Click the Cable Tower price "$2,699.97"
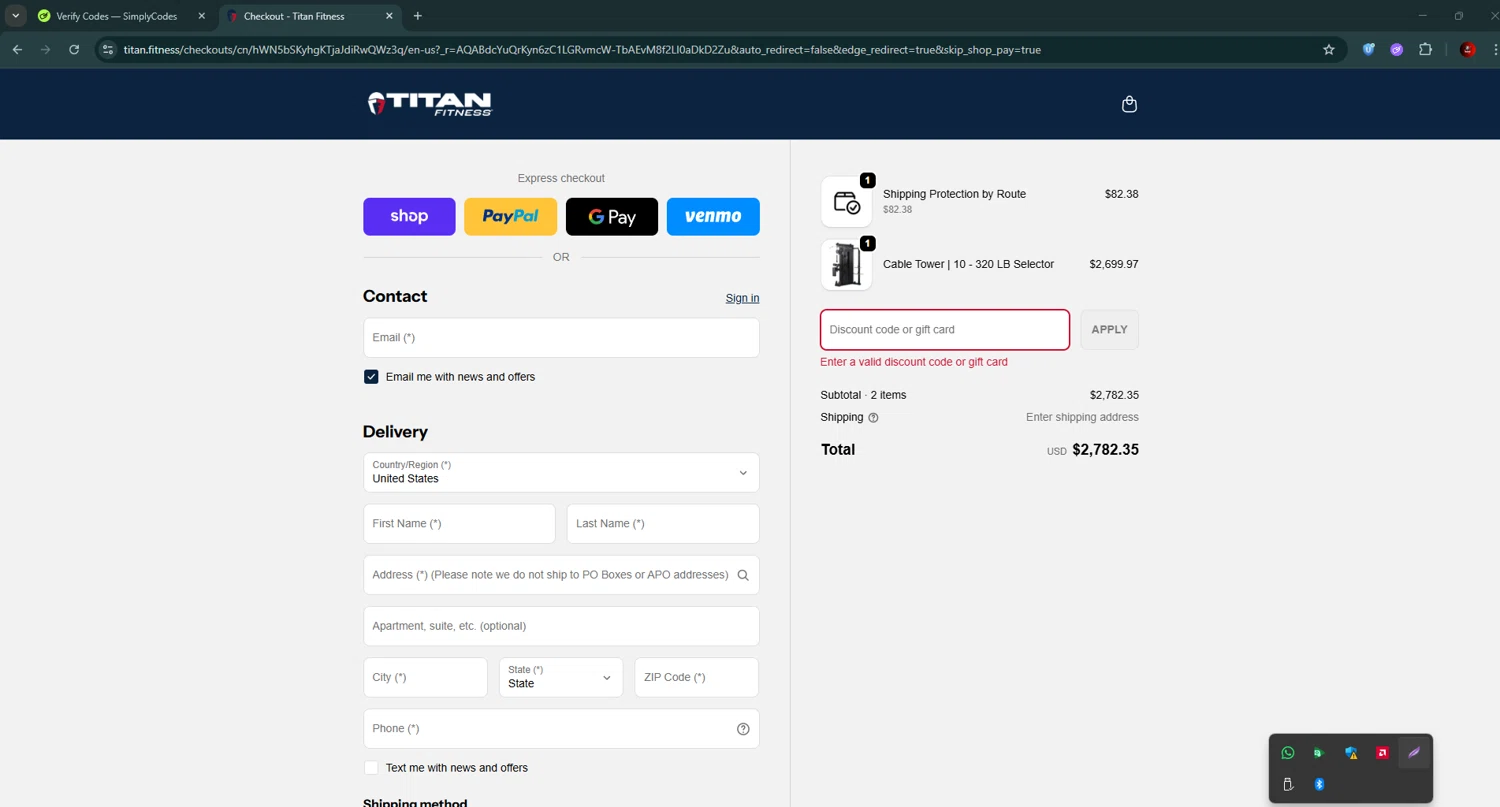 coord(1114,265)
